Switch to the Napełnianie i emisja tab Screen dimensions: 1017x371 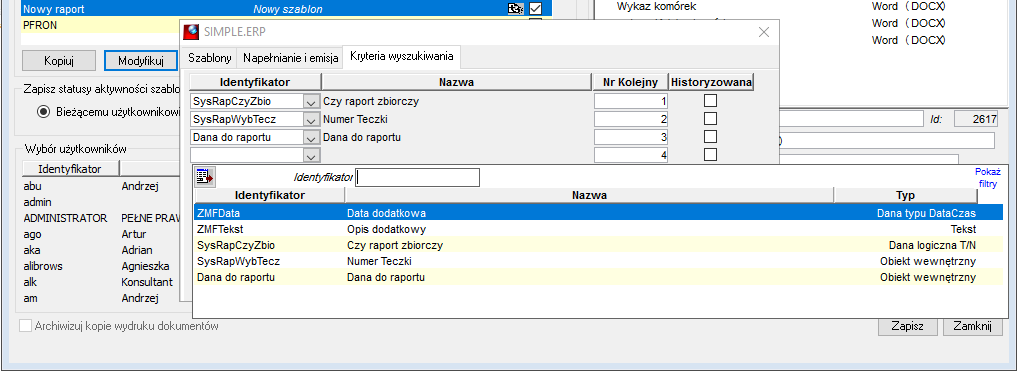pos(291,58)
